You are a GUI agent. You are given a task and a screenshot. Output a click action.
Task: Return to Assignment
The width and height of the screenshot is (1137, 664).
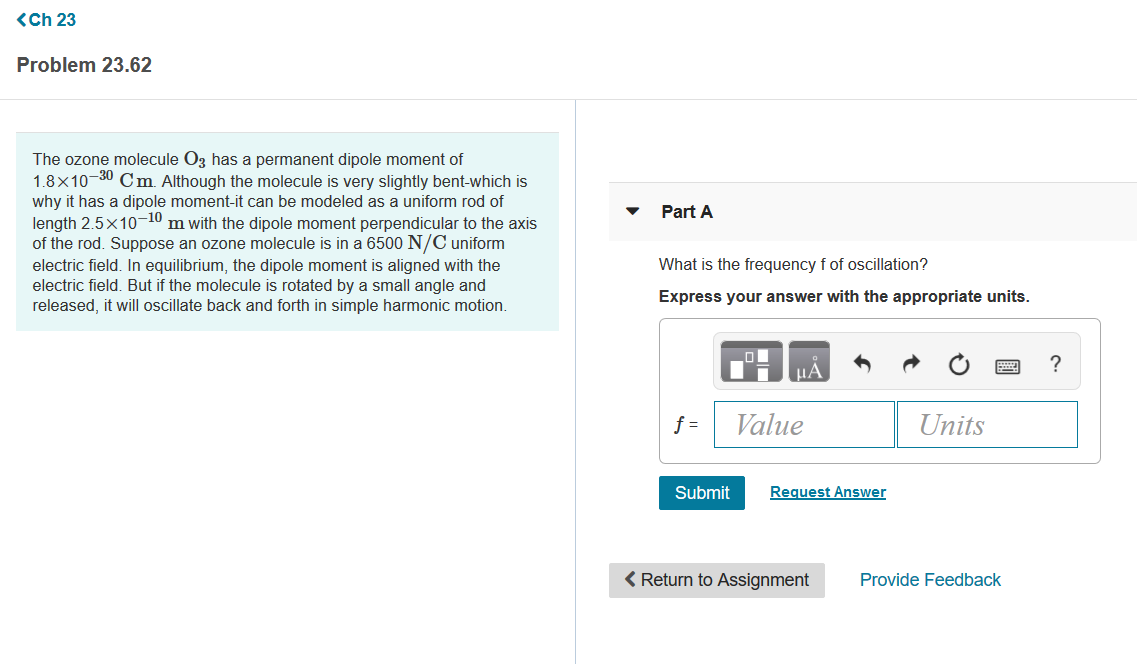(x=716, y=580)
